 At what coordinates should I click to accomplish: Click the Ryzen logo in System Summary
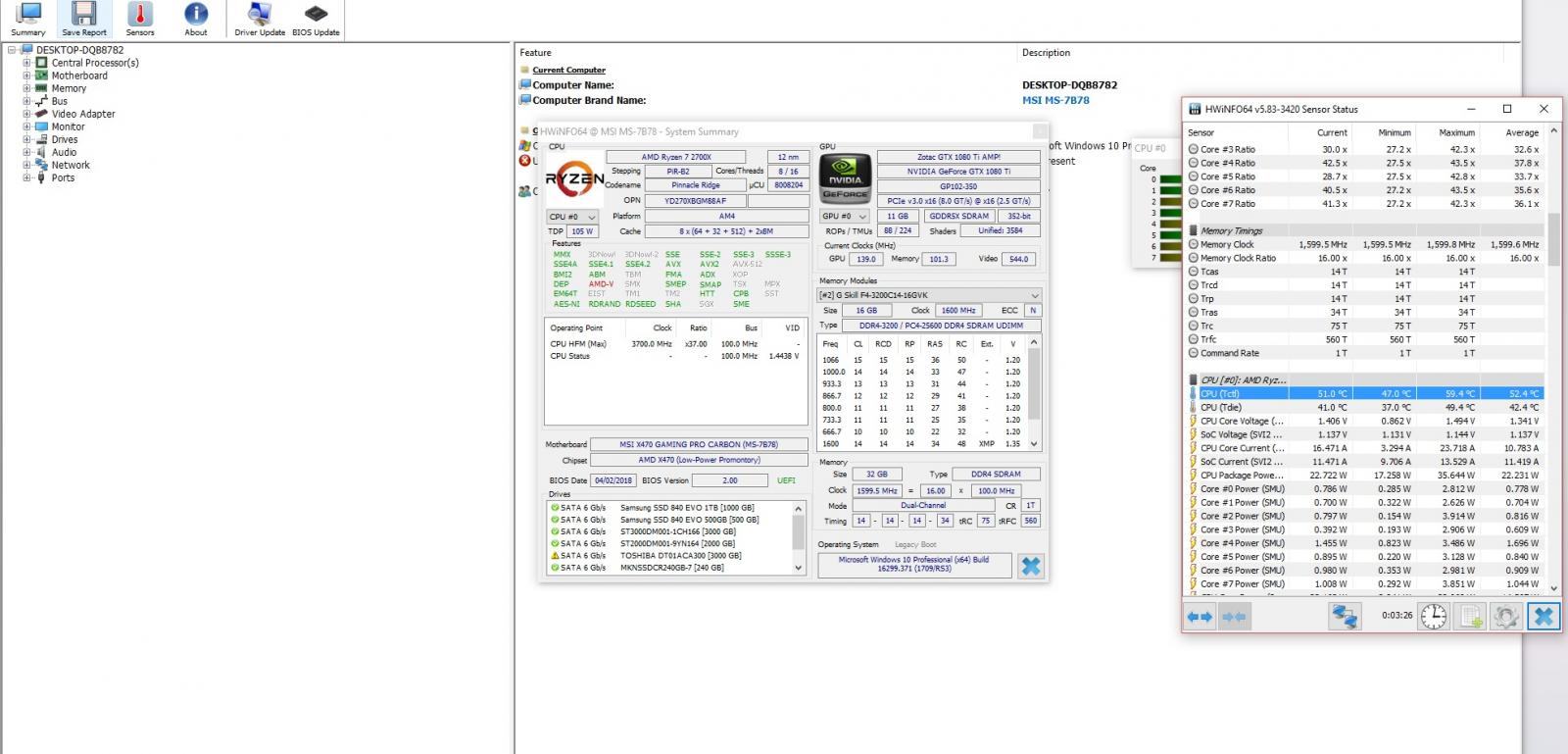[573, 179]
